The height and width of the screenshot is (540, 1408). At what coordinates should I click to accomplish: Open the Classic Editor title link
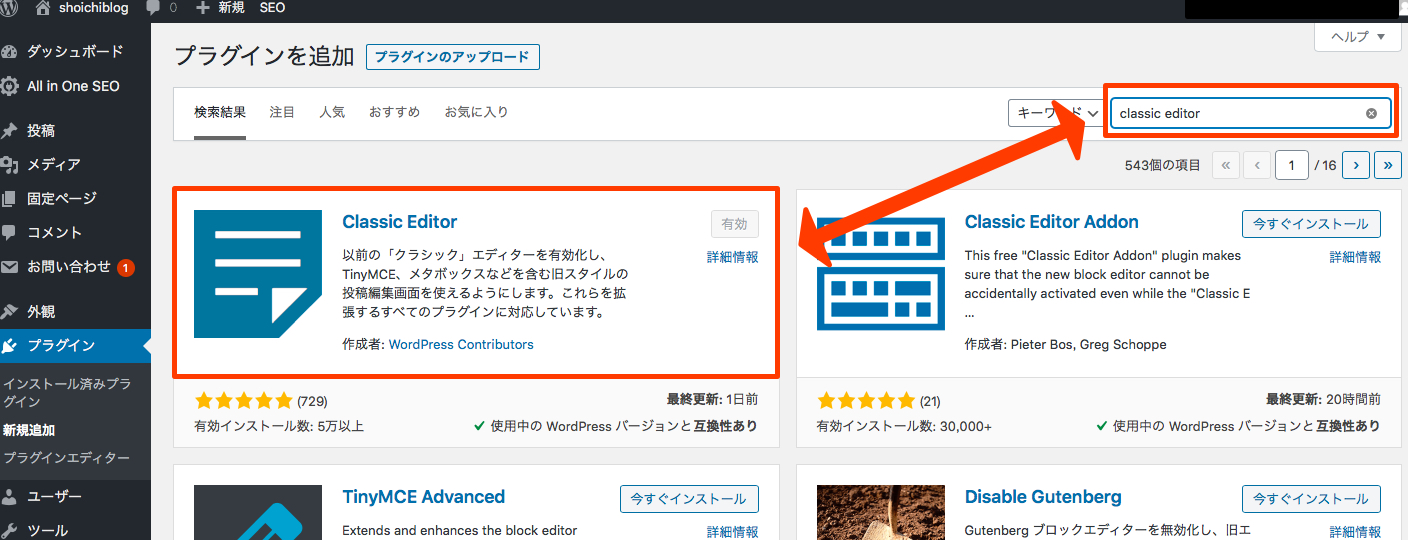coord(400,222)
